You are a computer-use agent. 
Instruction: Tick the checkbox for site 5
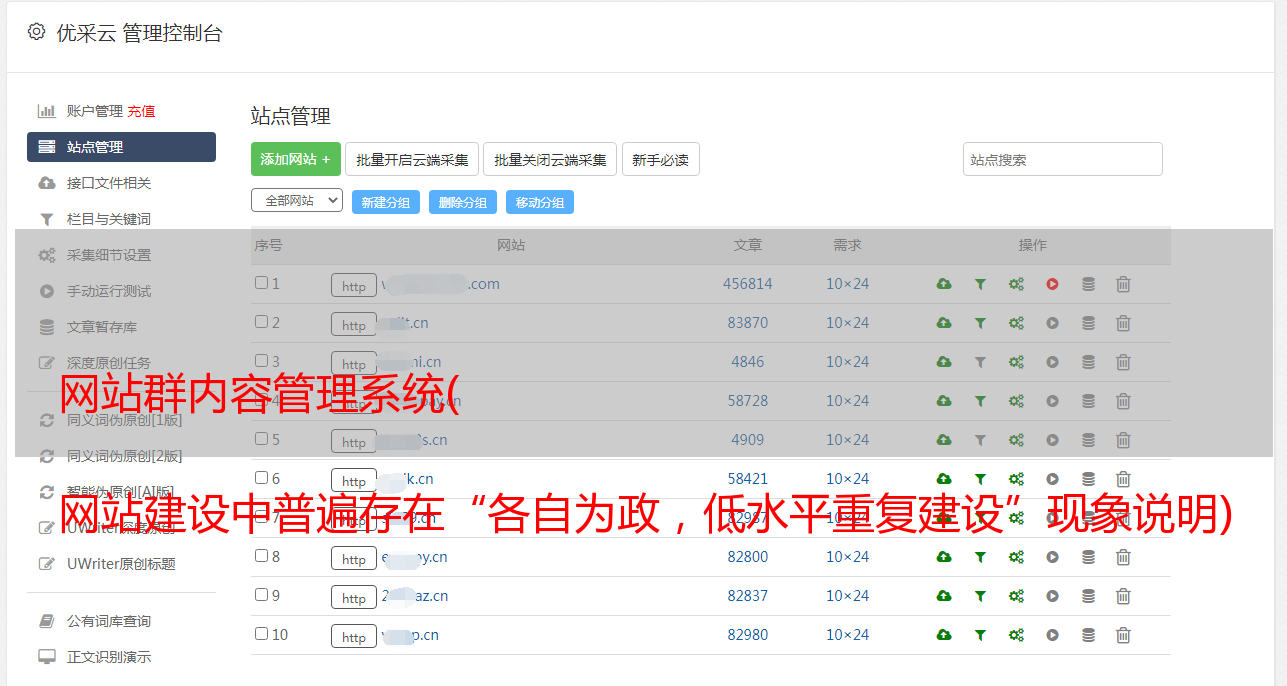(x=261, y=439)
